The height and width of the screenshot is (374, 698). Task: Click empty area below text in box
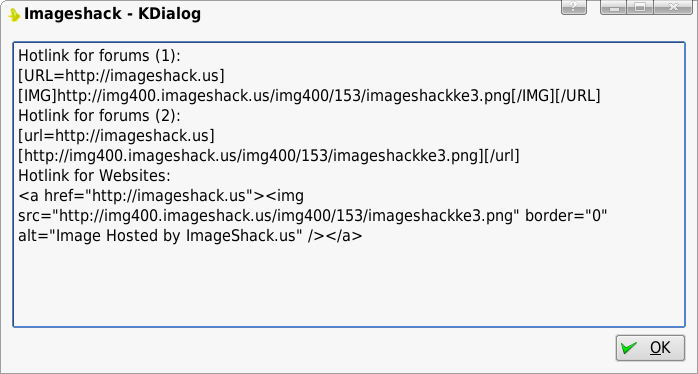[x=349, y=285]
